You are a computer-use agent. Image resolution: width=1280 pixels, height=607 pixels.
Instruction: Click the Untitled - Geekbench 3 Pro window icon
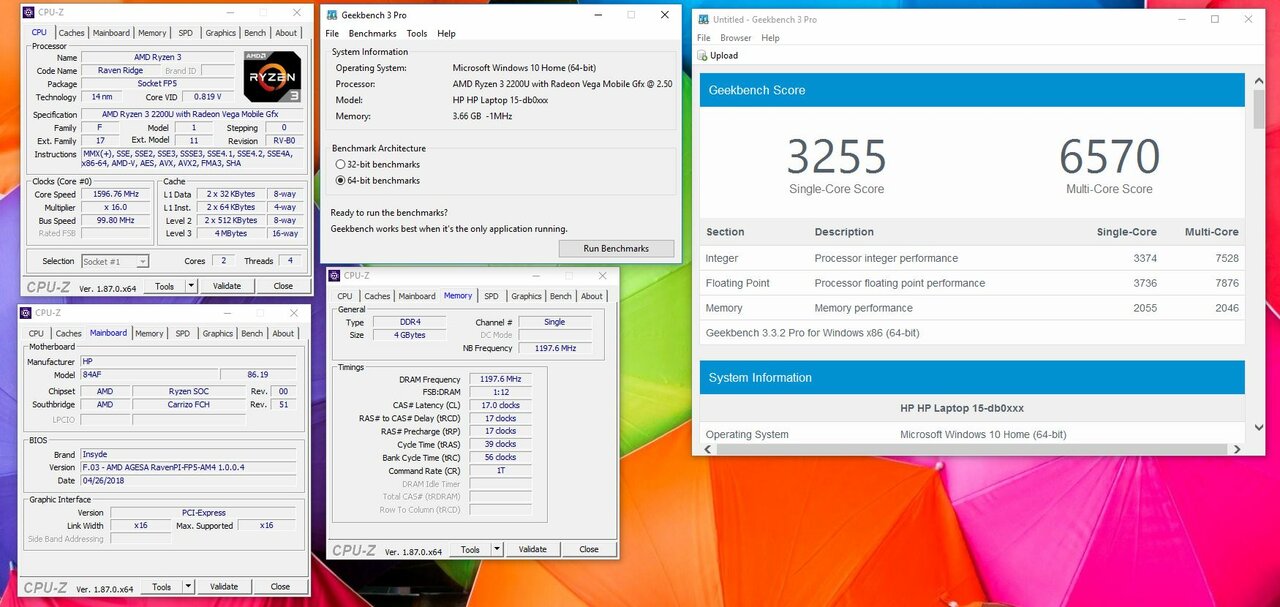tap(704, 19)
